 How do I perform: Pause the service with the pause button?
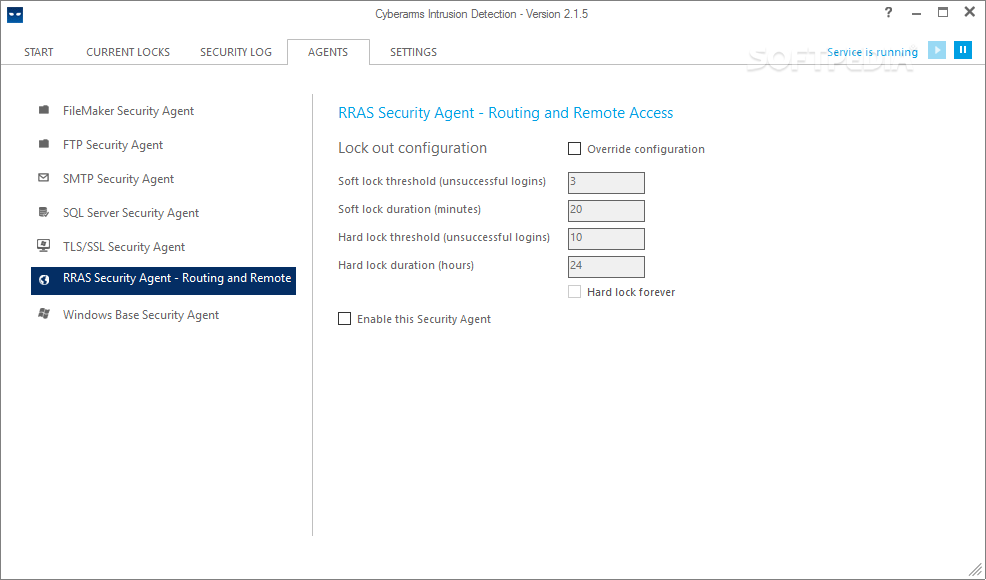963,50
